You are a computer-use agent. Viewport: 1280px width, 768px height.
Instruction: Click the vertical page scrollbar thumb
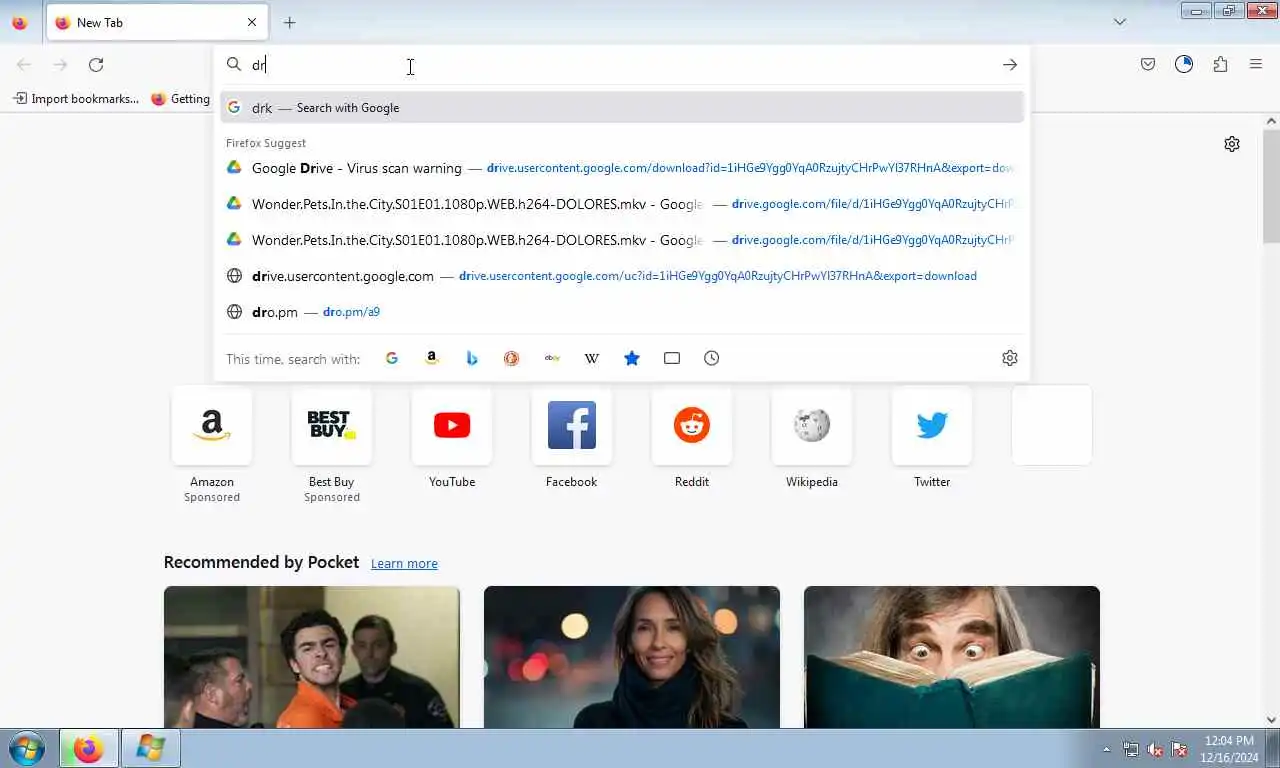(x=1271, y=186)
